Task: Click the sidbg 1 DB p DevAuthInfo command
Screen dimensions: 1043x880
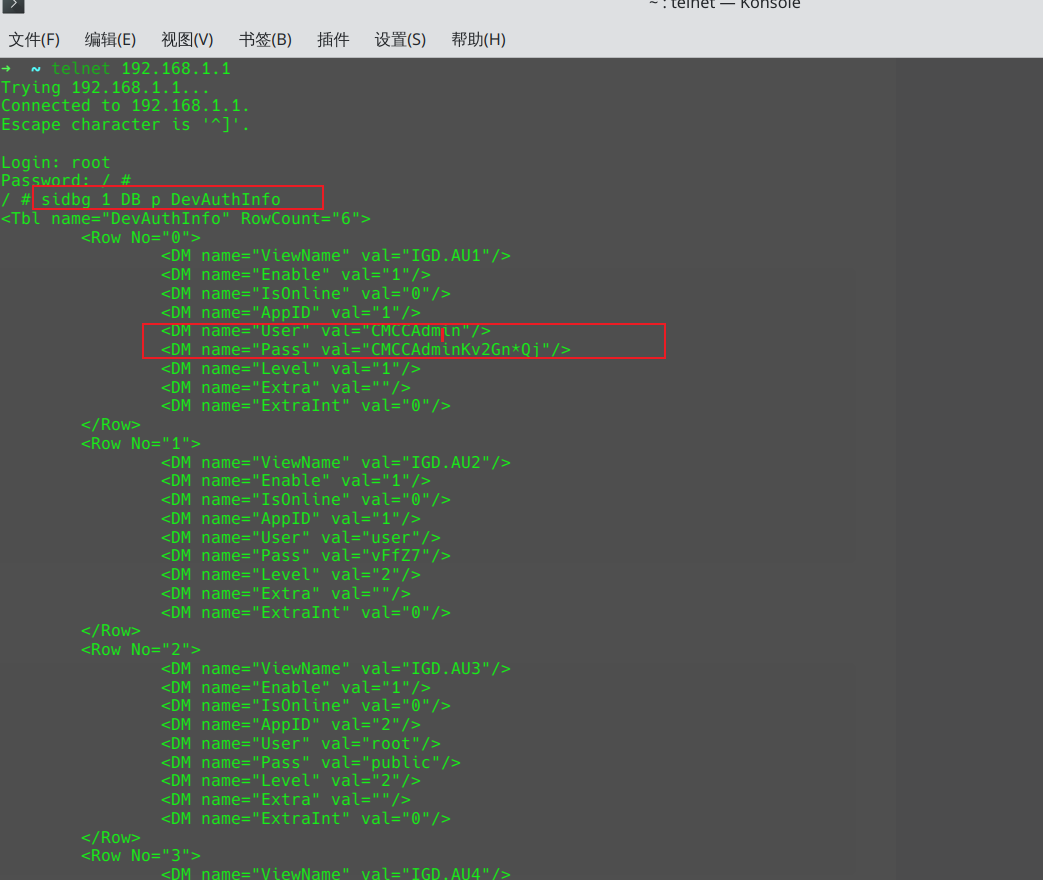Action: 160,200
